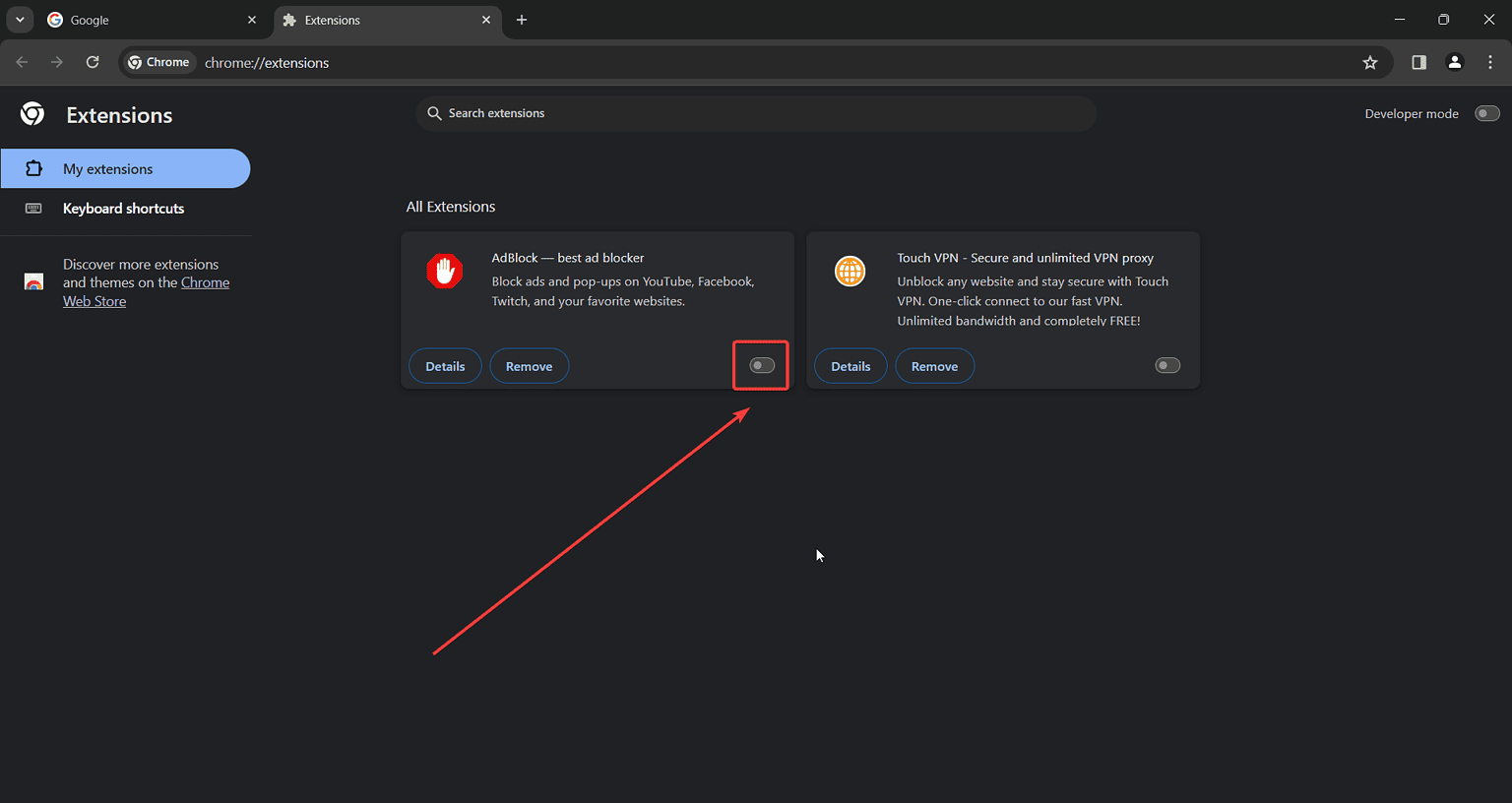Enable the AdBlock extension toggle
Viewport: 1512px width, 803px height.
point(760,365)
